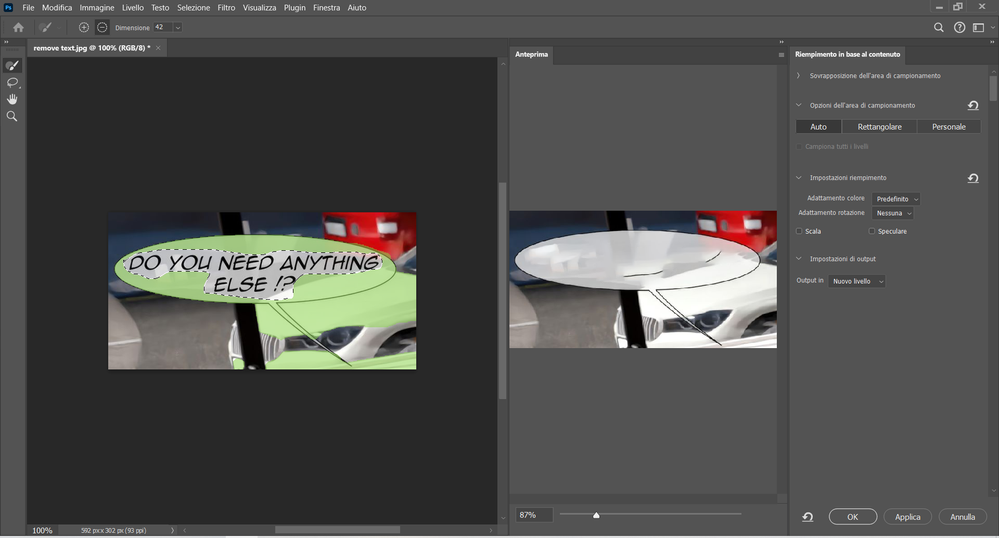Open the File menu
This screenshot has width=999, height=538.
coord(28,8)
